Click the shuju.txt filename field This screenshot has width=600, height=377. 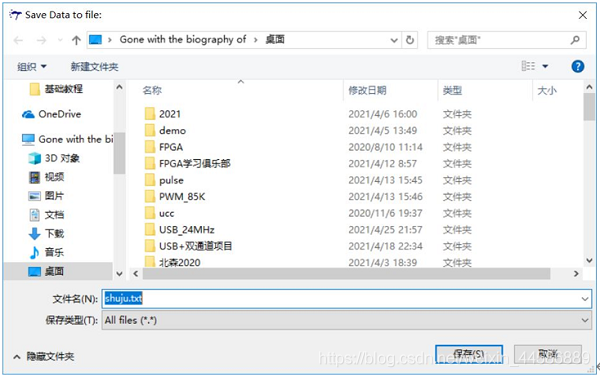(347, 299)
